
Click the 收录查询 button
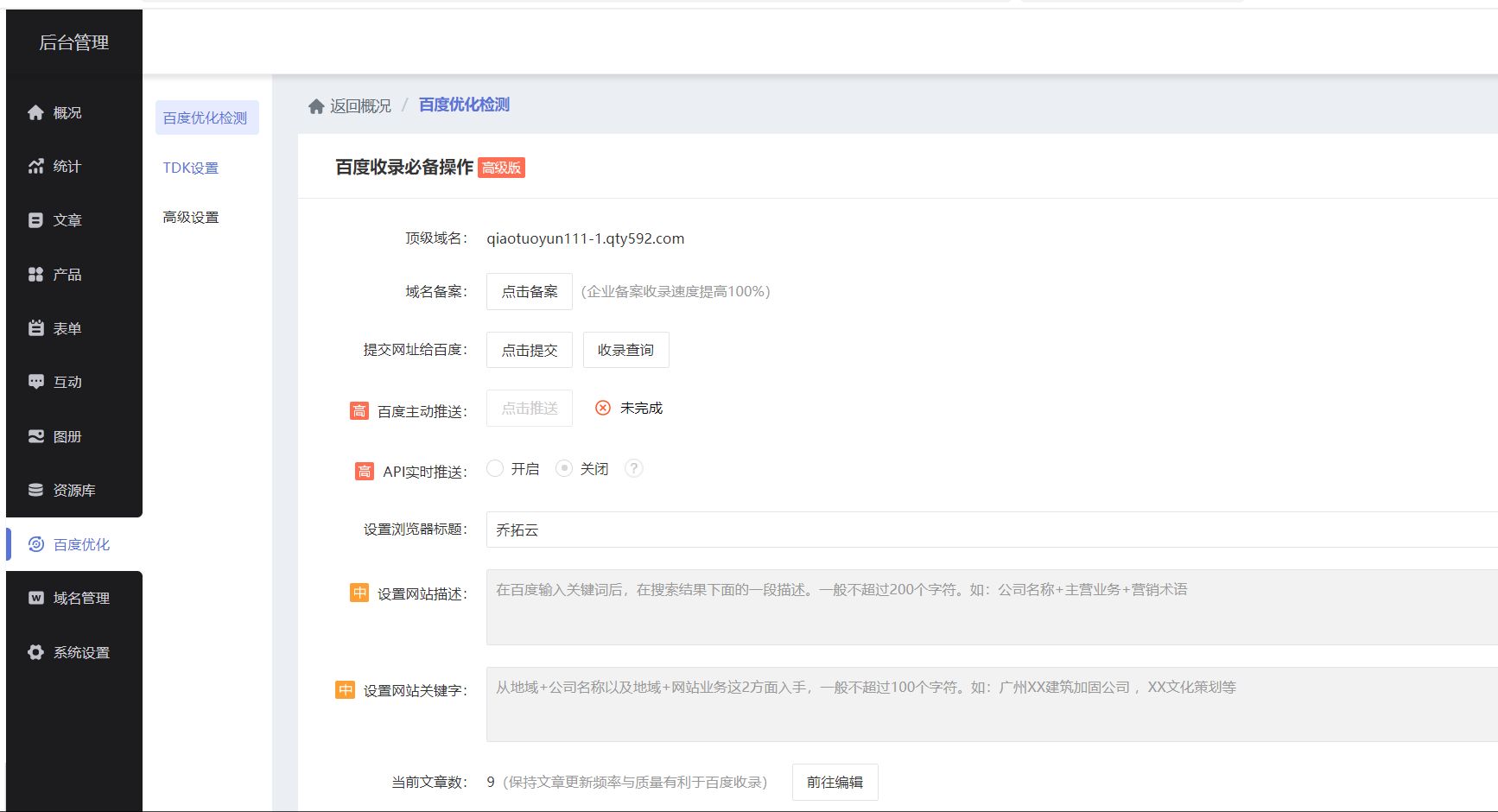coord(626,350)
